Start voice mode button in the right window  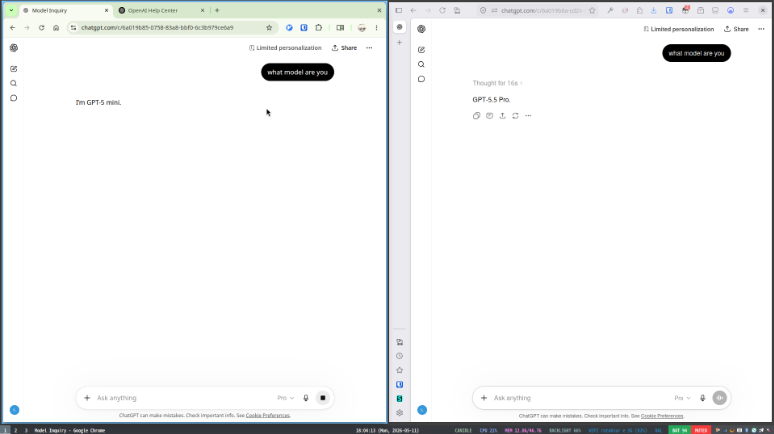720,398
